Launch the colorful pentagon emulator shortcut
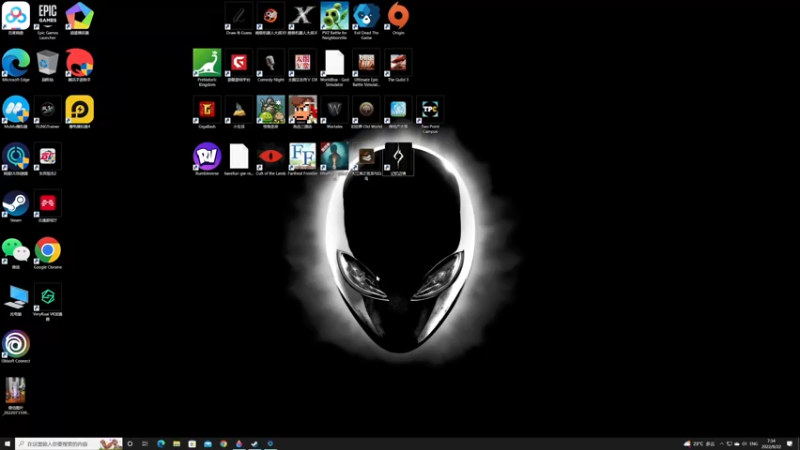The image size is (800, 450). (x=80, y=18)
